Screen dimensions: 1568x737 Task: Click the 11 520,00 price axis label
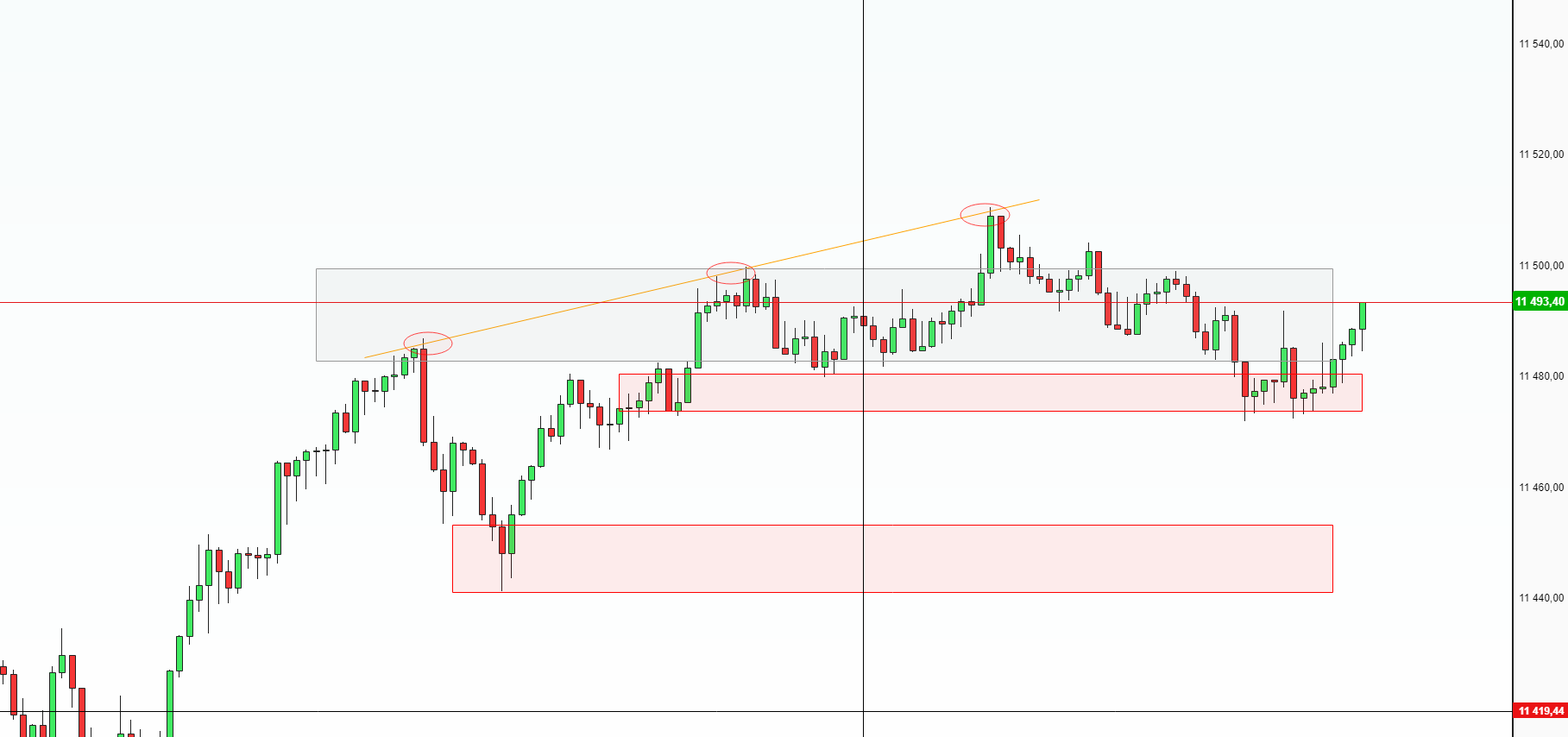tap(1541, 154)
